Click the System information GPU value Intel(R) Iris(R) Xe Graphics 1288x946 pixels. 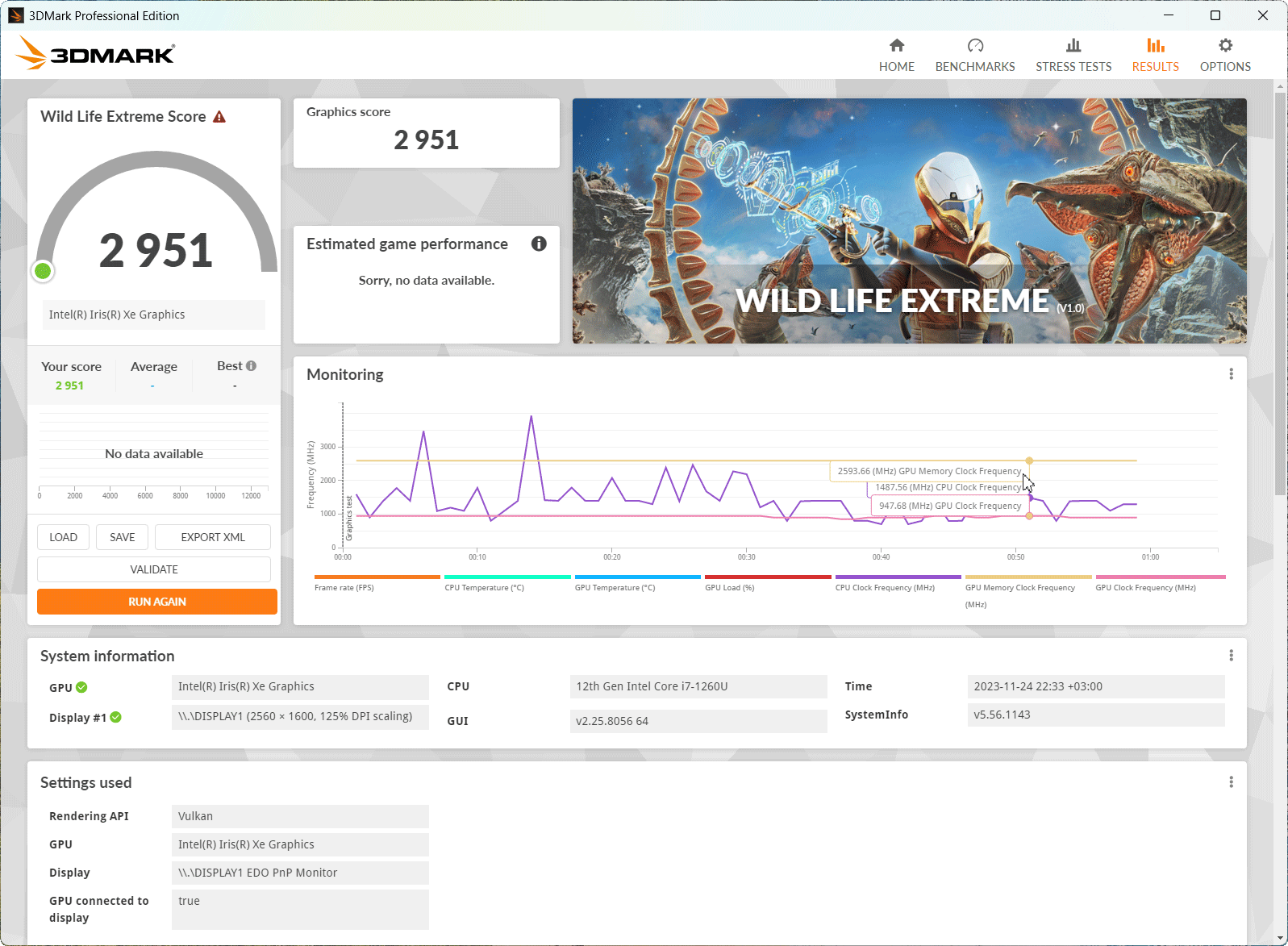point(300,686)
